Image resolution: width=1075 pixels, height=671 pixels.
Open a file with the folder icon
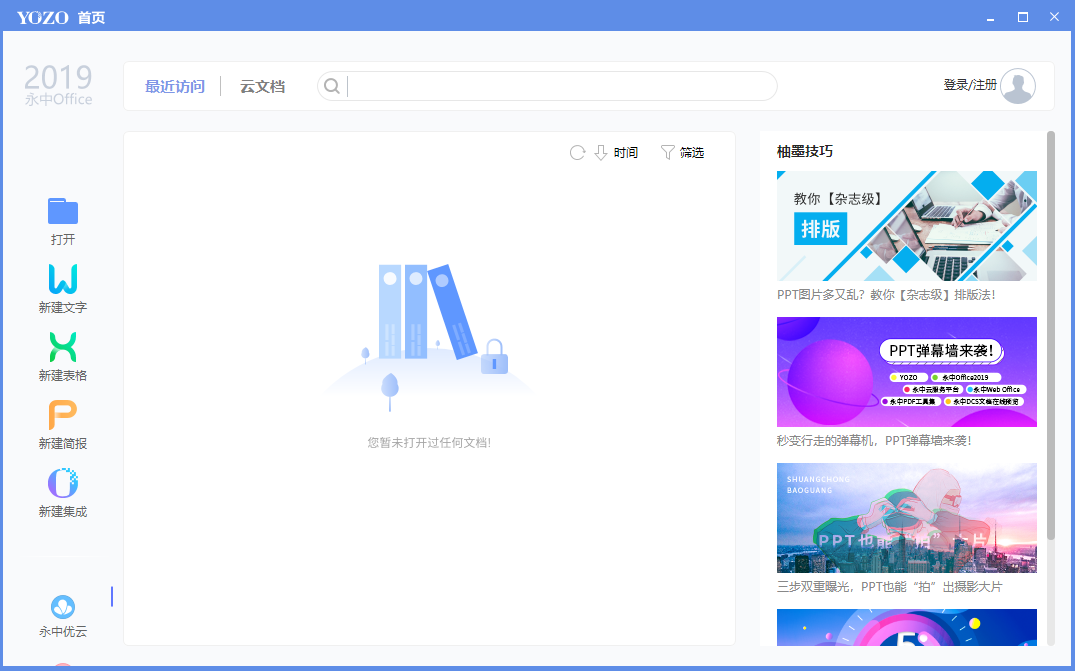coord(63,212)
